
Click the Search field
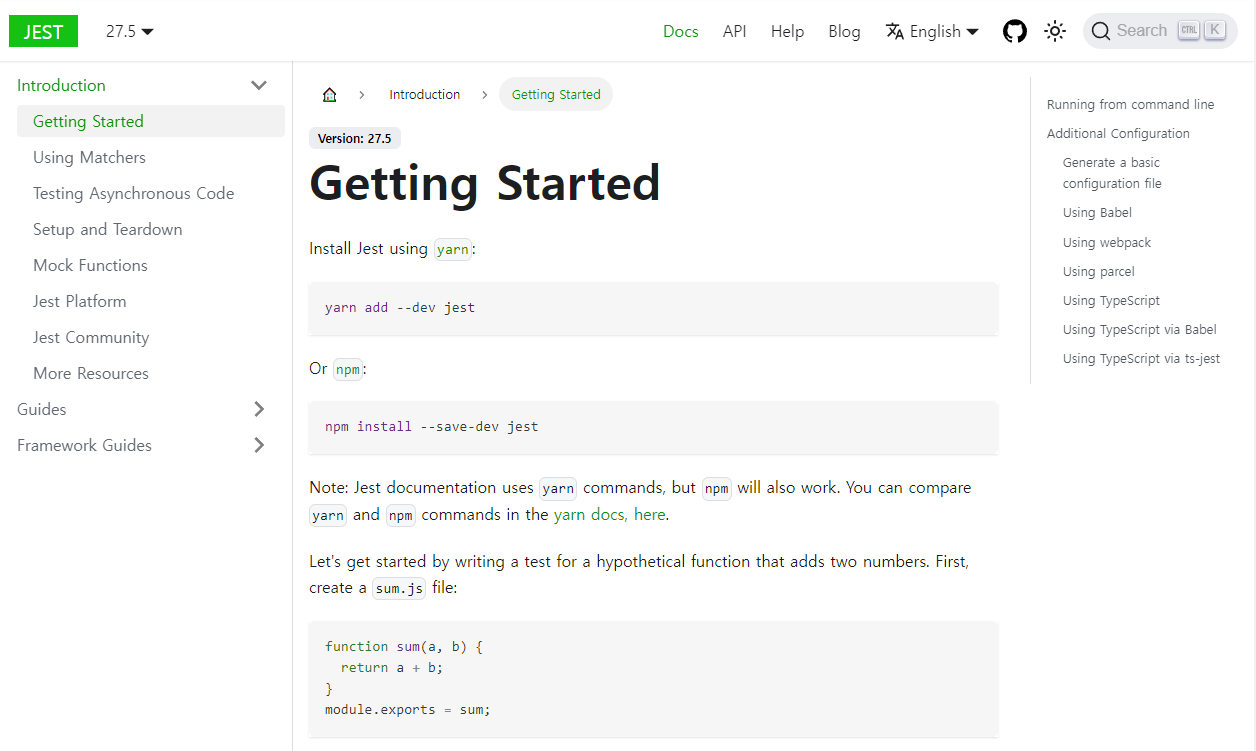[x=1160, y=31]
